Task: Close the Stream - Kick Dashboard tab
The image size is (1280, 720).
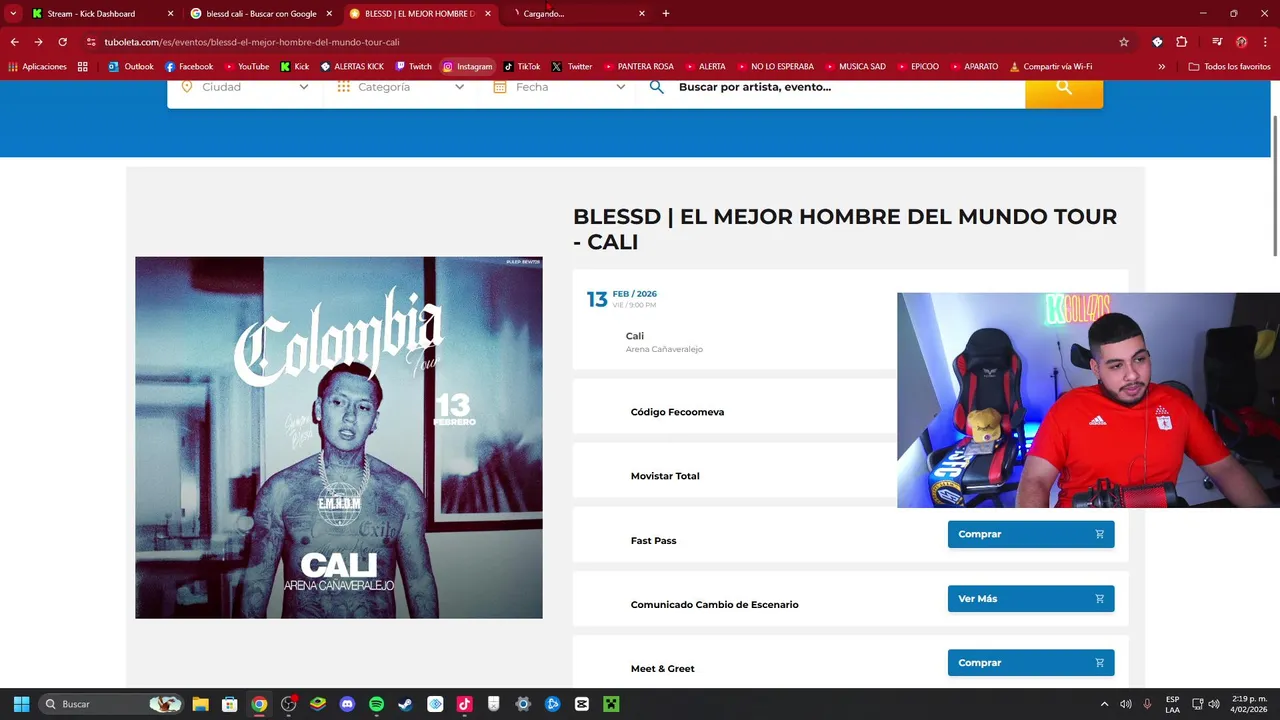Action: (170, 14)
